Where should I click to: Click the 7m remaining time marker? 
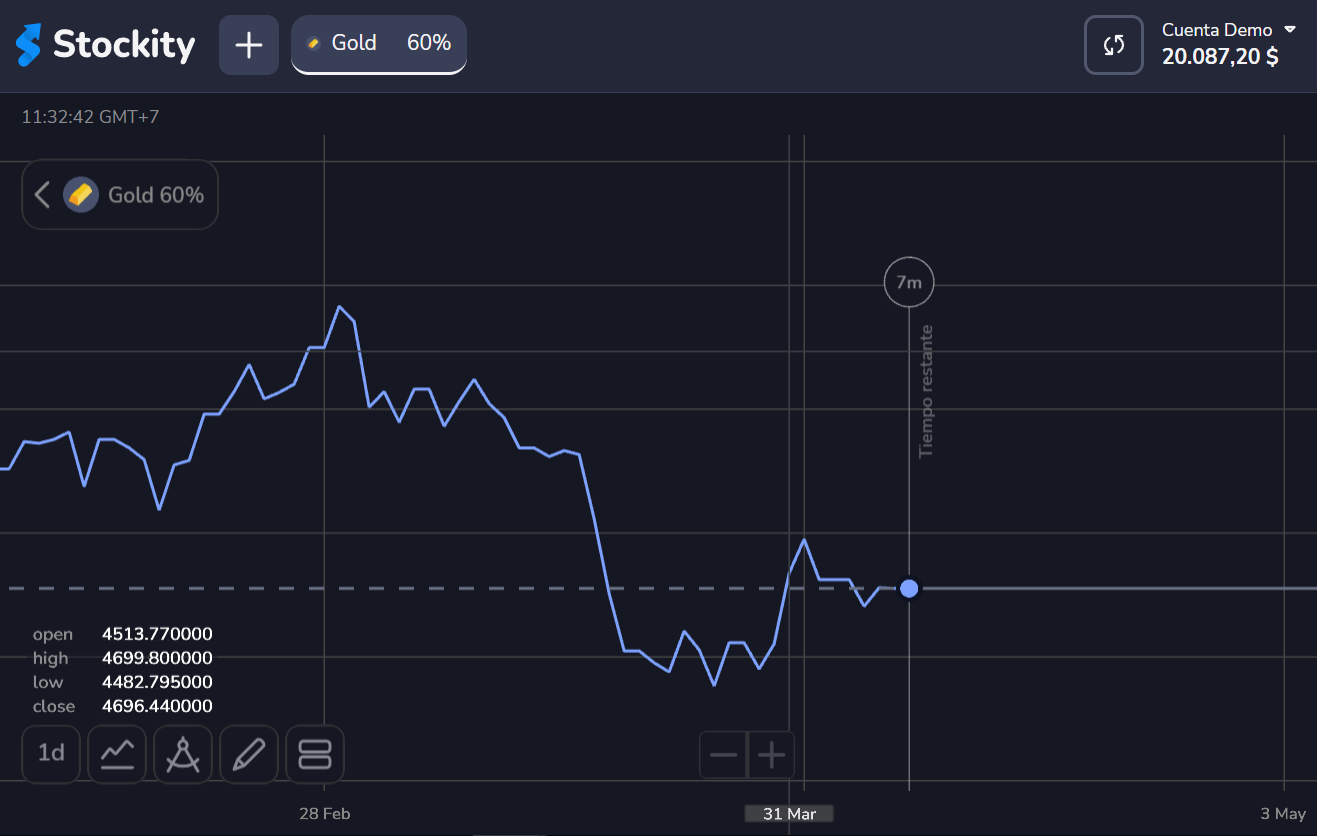[x=909, y=283]
